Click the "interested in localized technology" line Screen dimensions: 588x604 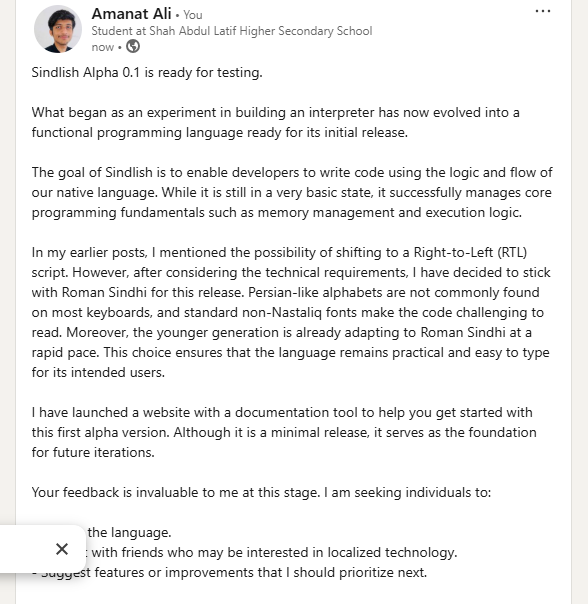coord(274,552)
